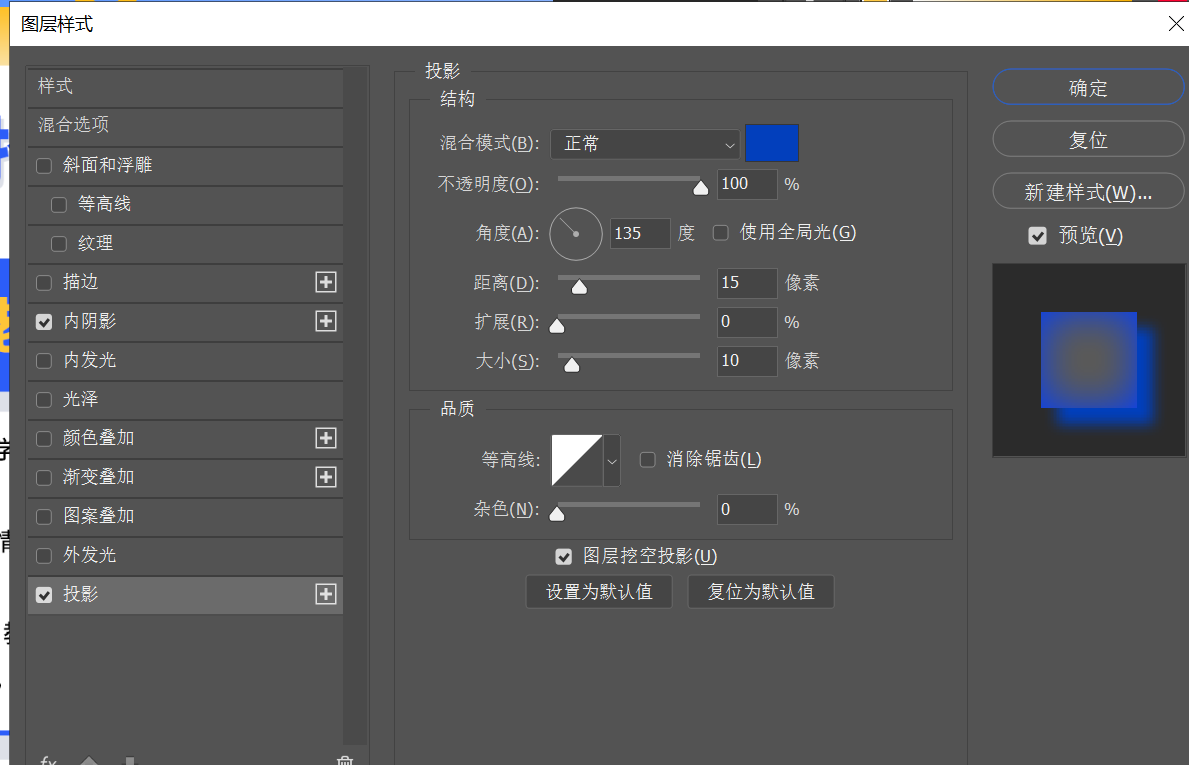Open the 混合选项 section
The width and height of the screenshot is (1189, 765).
click(185, 125)
